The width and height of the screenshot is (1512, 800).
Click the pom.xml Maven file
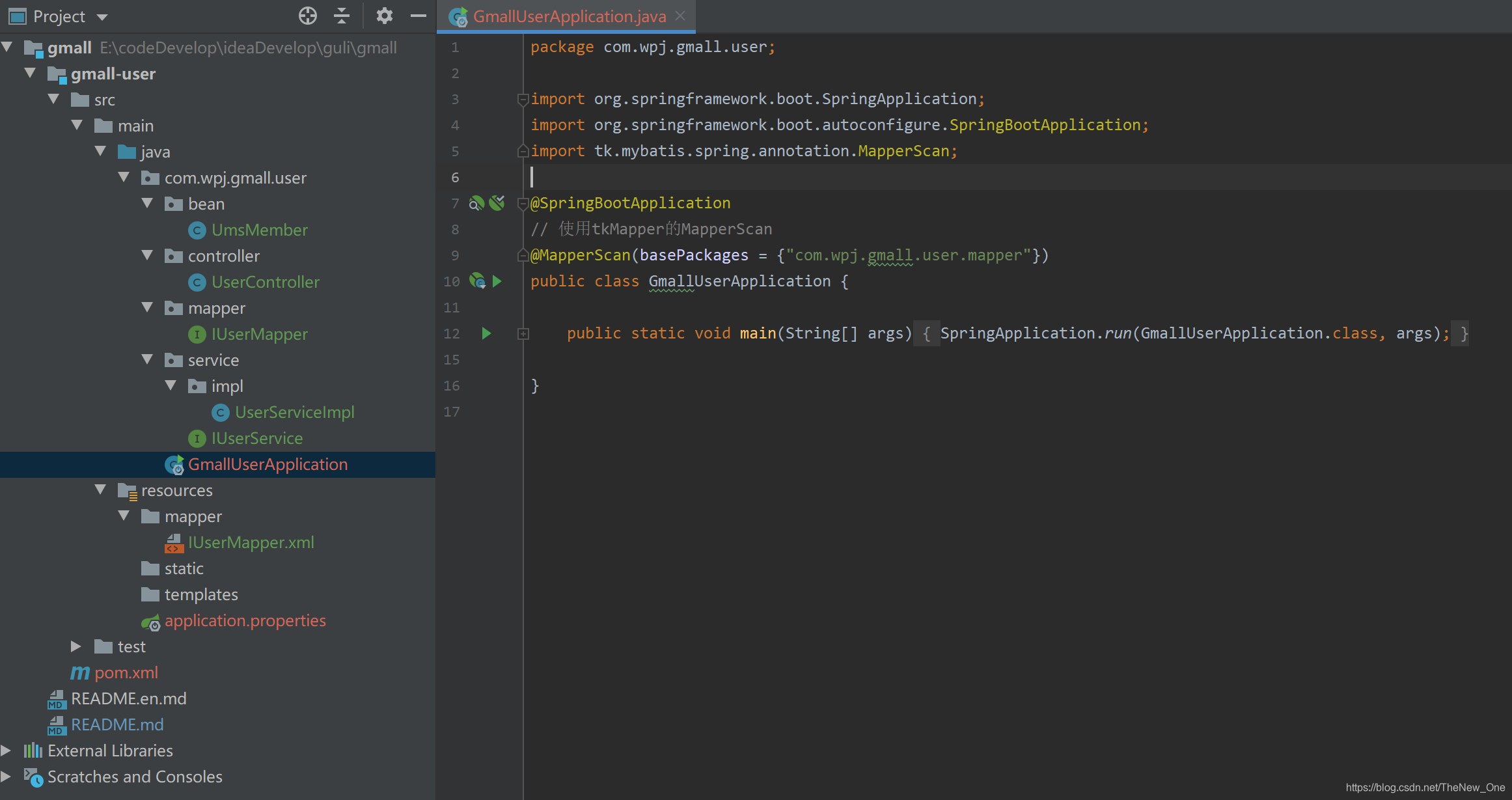pos(126,672)
